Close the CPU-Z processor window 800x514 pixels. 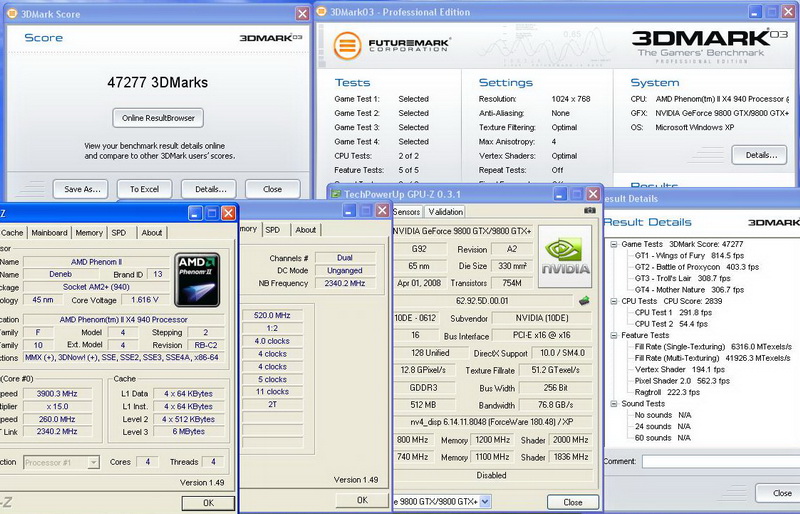[229, 213]
